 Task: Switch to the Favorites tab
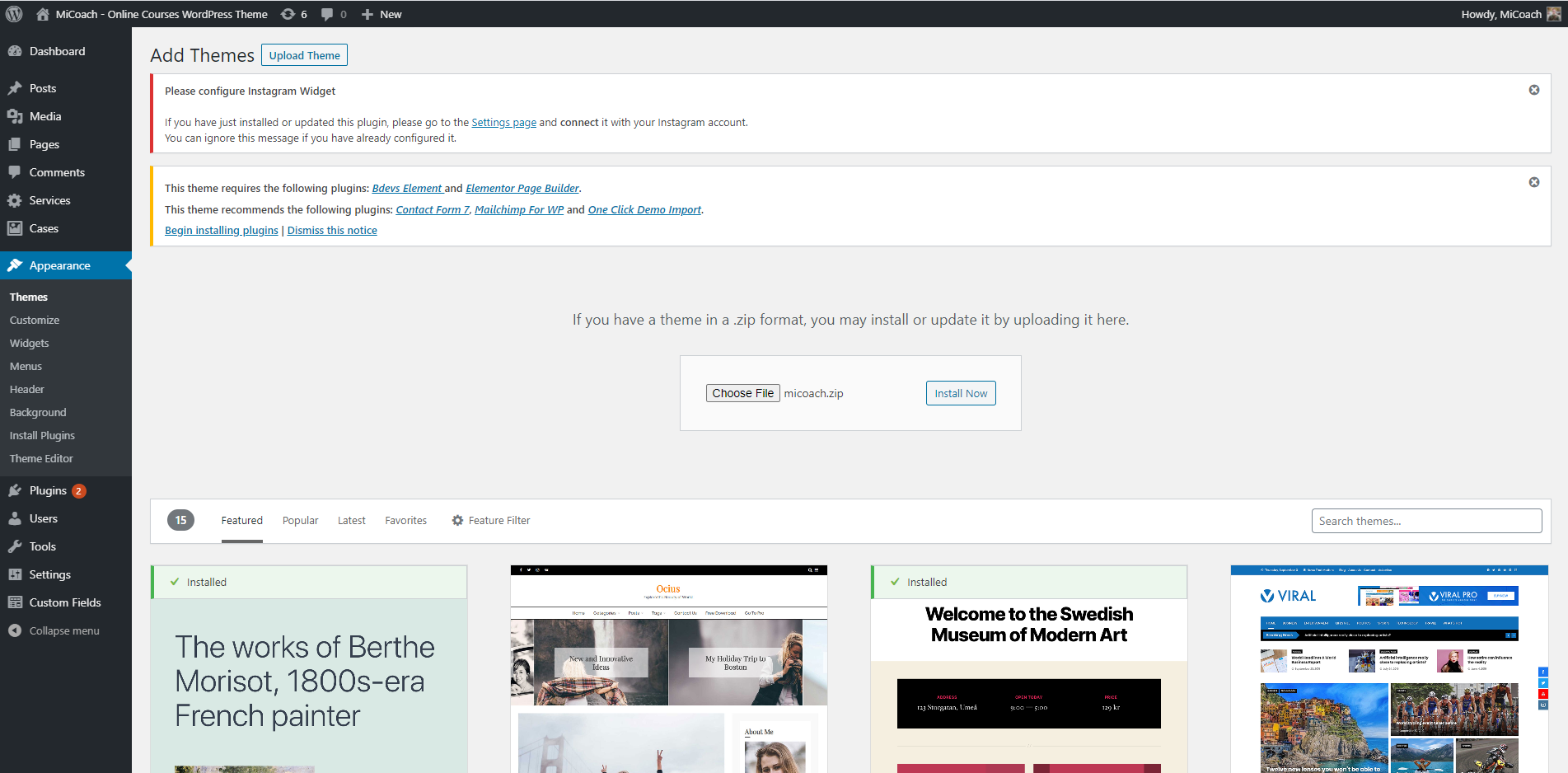pos(405,520)
